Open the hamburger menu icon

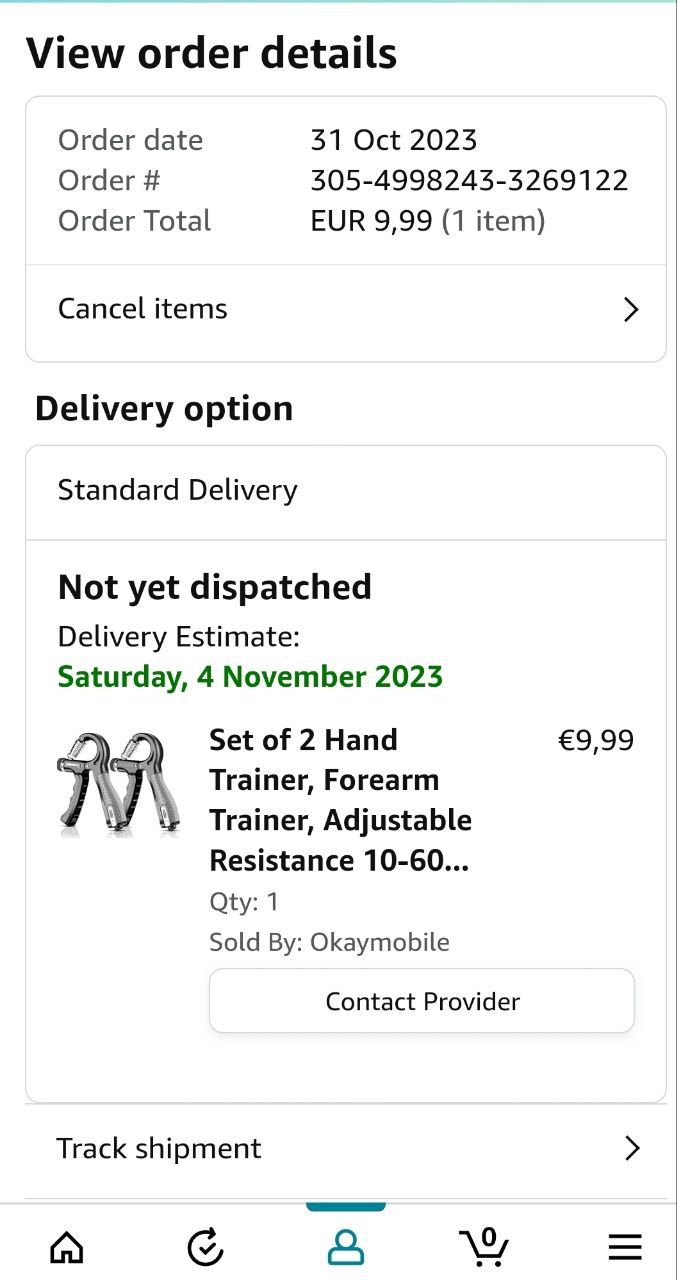coord(625,1246)
